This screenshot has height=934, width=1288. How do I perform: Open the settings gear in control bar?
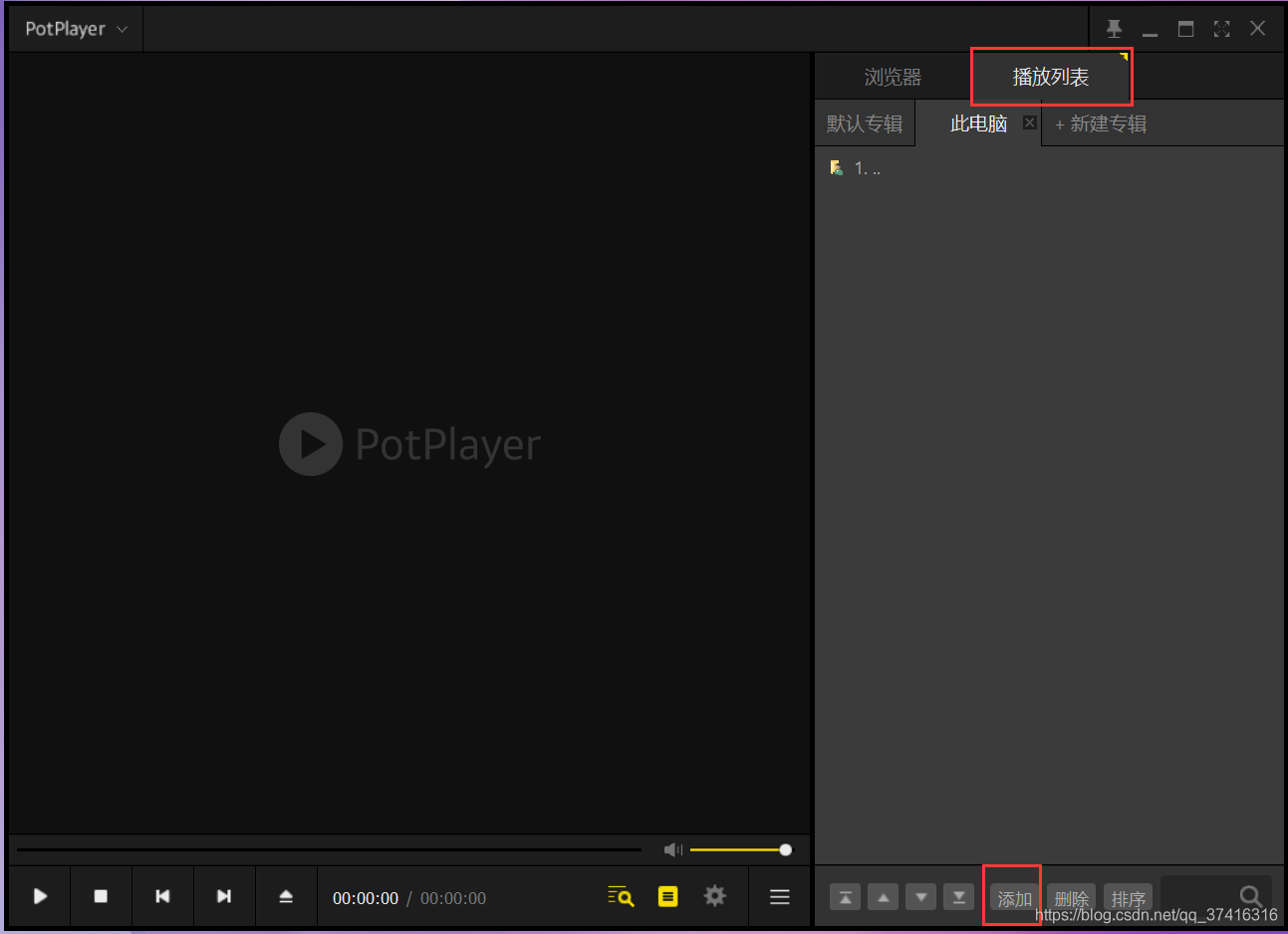coord(714,896)
